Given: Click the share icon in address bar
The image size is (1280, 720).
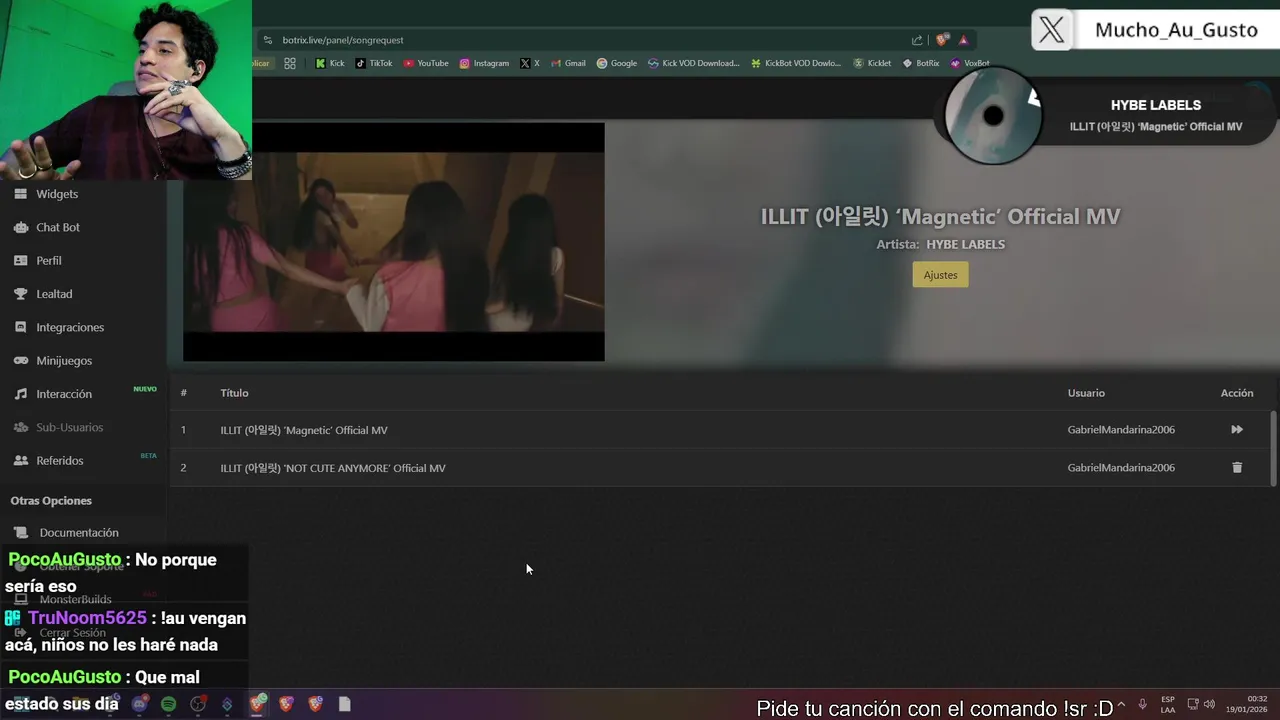Looking at the screenshot, I should pyautogui.click(x=917, y=40).
